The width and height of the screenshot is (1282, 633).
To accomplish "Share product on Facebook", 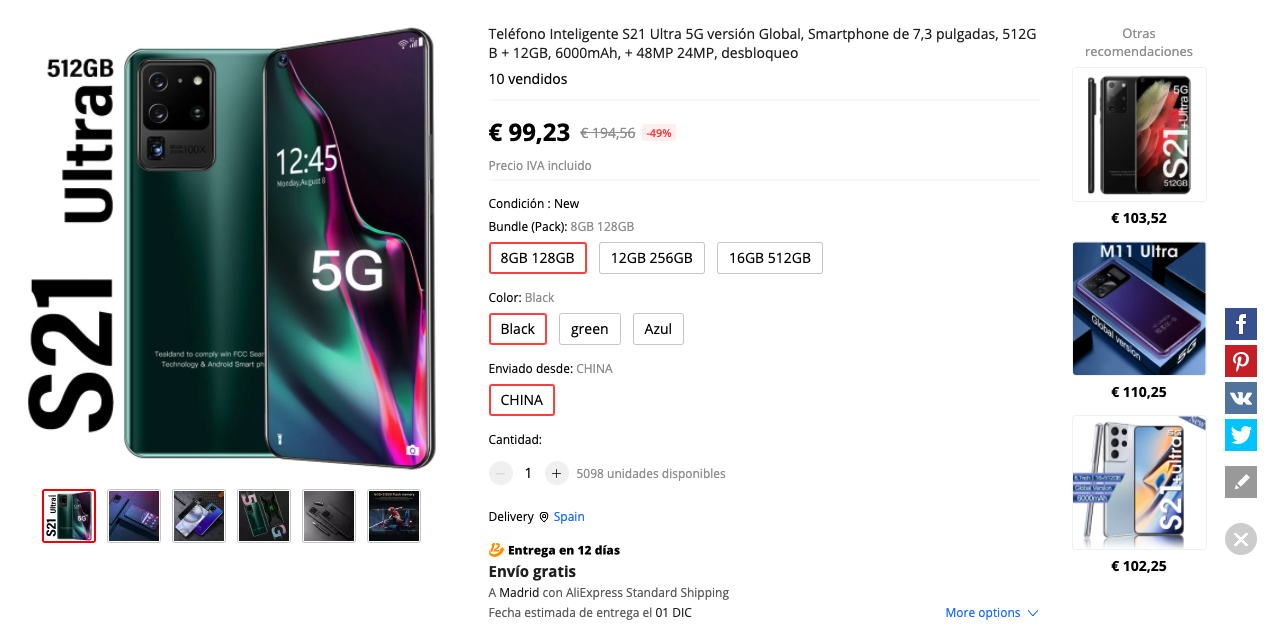I will coord(1241,324).
